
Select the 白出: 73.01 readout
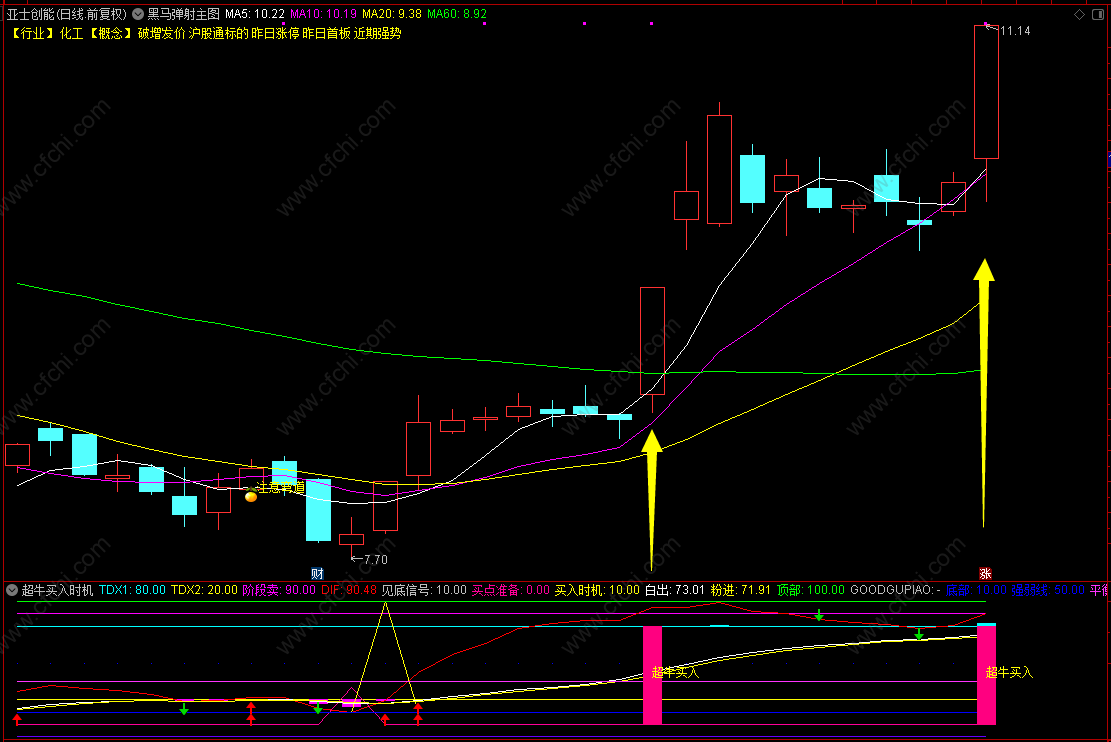click(x=675, y=590)
